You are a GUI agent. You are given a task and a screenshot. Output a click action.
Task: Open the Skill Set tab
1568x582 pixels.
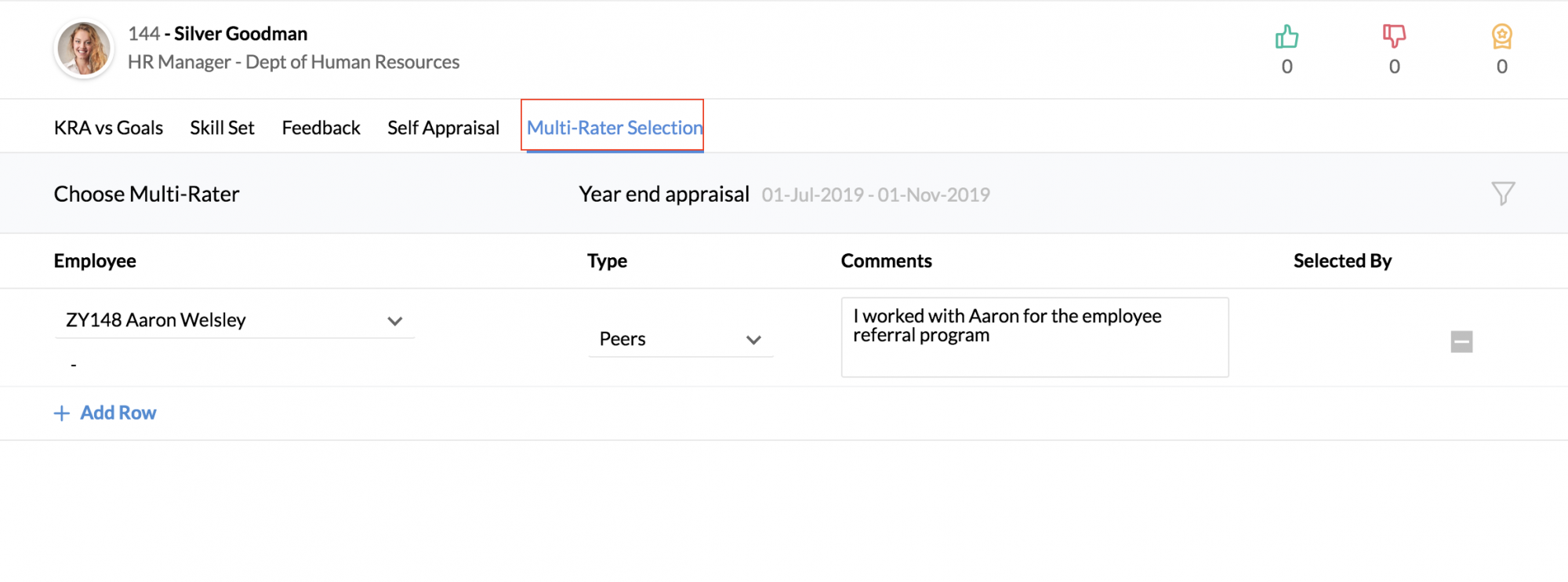click(x=222, y=127)
